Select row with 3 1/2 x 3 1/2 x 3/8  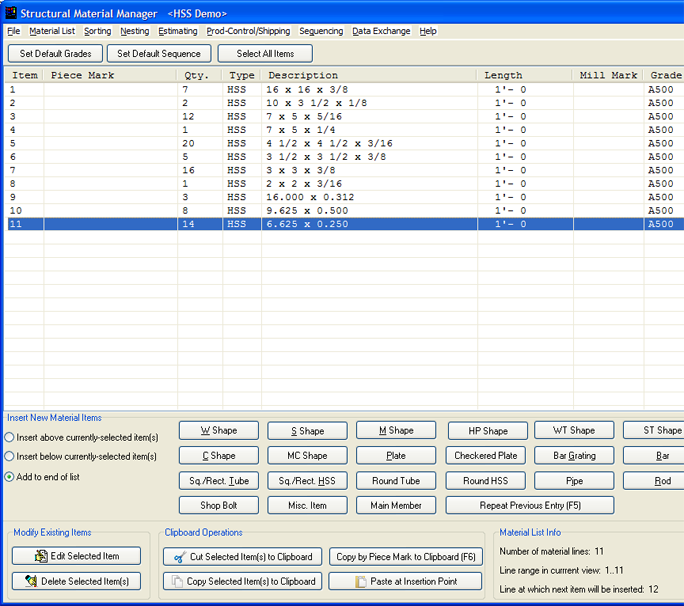click(345, 157)
